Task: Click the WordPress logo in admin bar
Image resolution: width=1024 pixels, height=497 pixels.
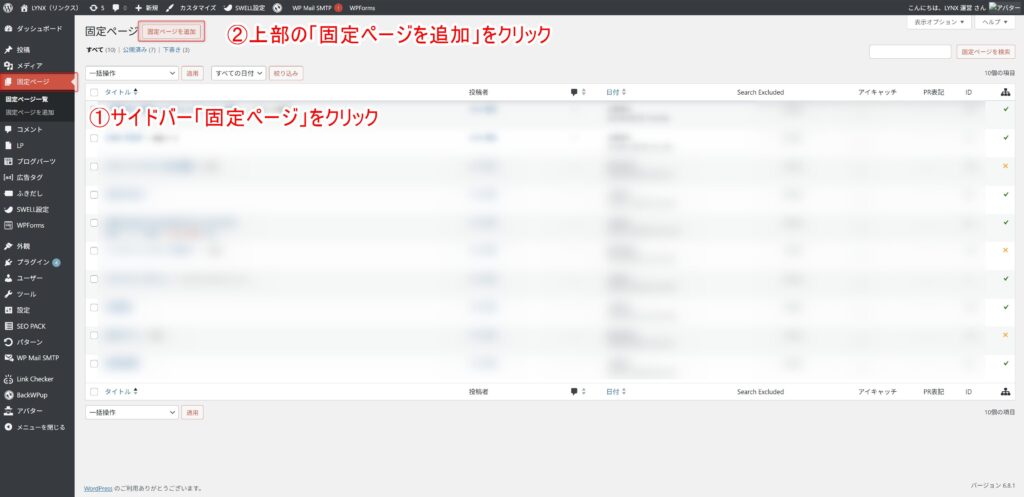Action: 9,7
